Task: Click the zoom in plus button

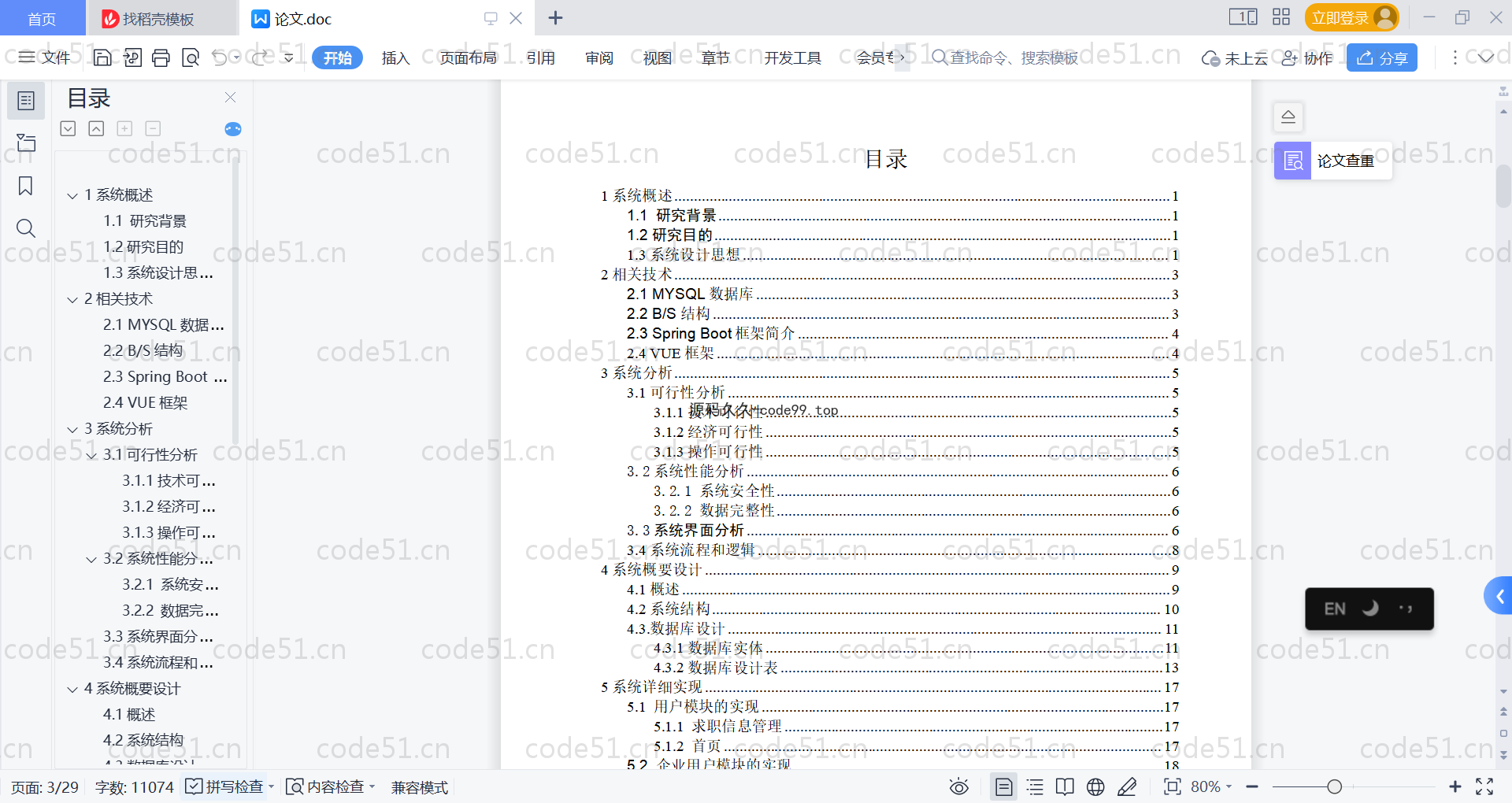Action: coord(1455,786)
